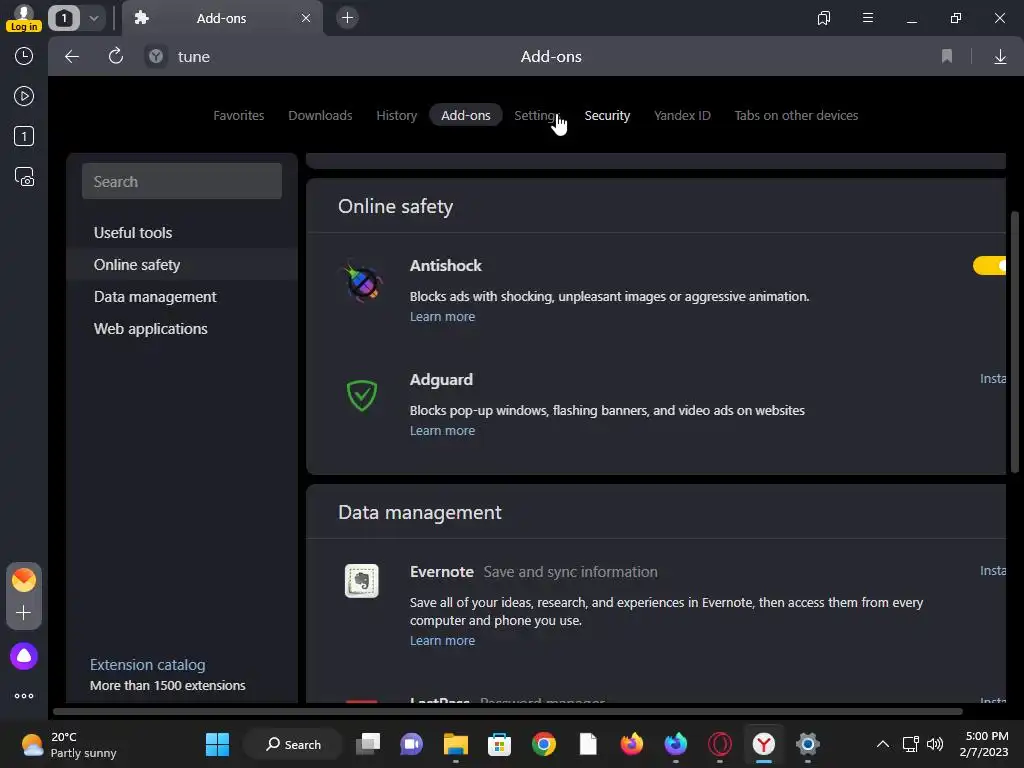
Task: Click the horizontal scrollbar at bottom
Action: [x=507, y=711]
